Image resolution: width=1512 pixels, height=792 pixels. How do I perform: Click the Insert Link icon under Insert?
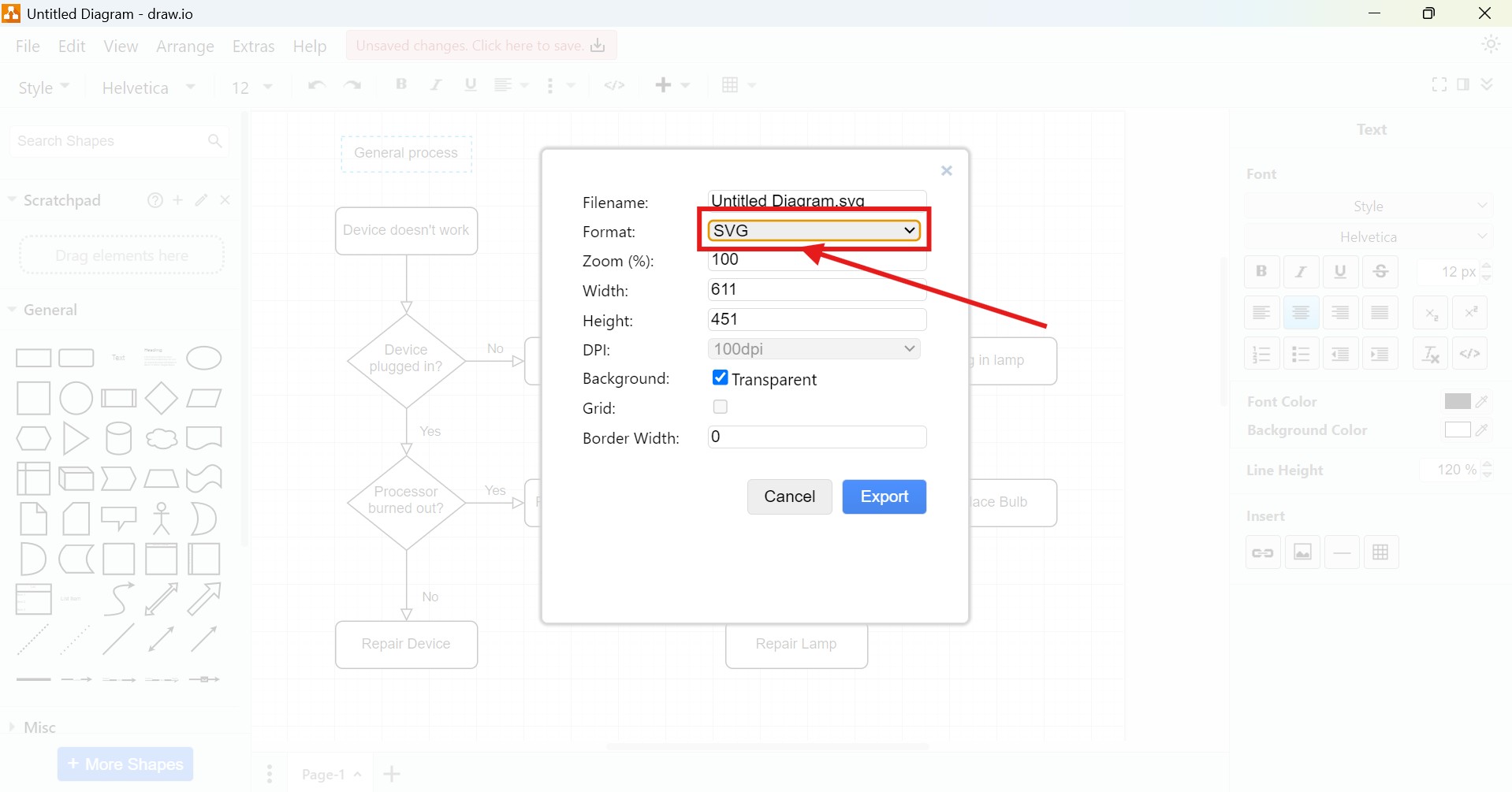1262,552
